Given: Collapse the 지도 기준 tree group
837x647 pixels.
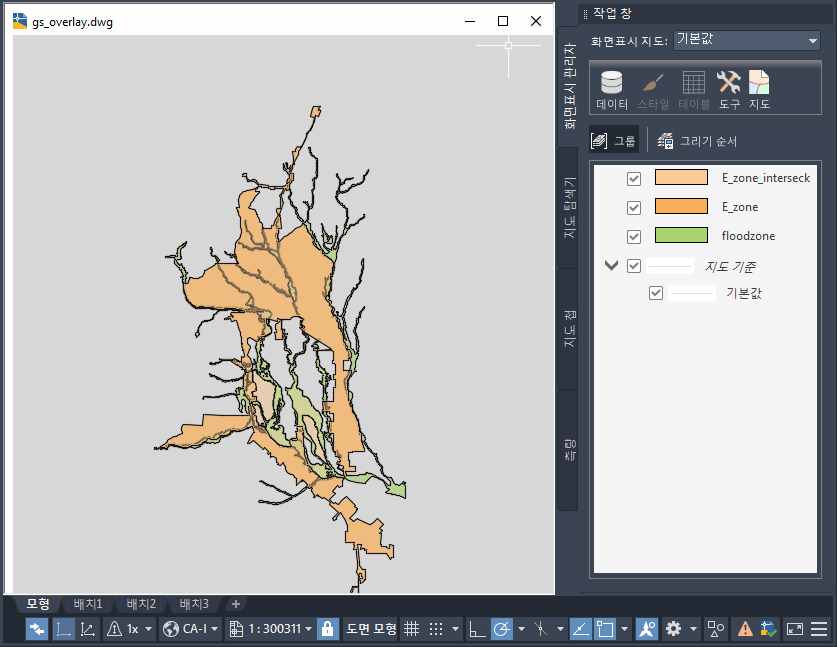Looking at the screenshot, I should [x=611, y=266].
